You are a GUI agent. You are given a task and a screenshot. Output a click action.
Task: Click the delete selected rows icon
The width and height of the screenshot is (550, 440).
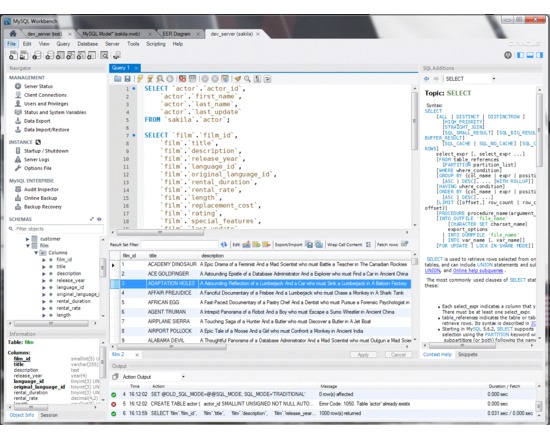pos(266,245)
